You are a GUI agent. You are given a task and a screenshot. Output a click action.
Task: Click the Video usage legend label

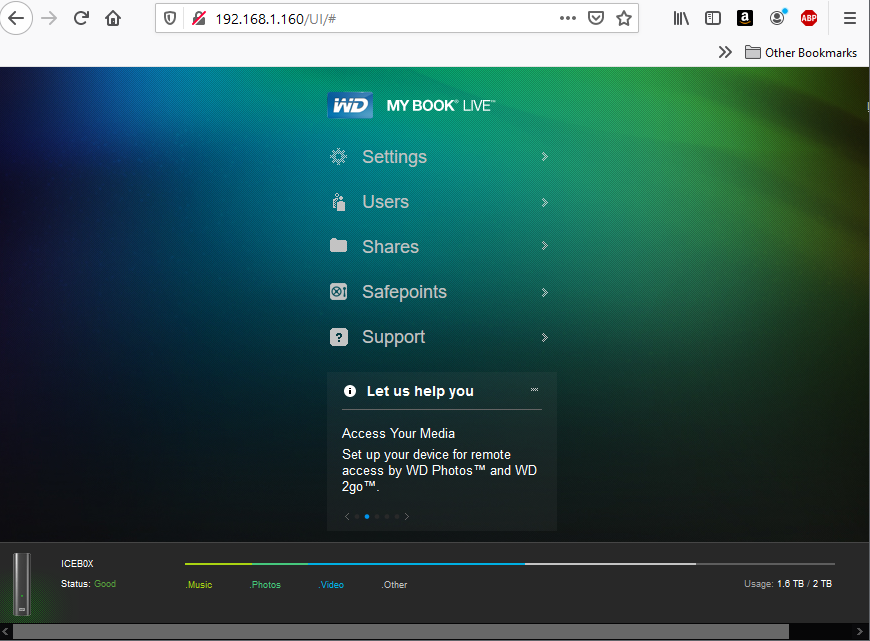pyautogui.click(x=331, y=584)
